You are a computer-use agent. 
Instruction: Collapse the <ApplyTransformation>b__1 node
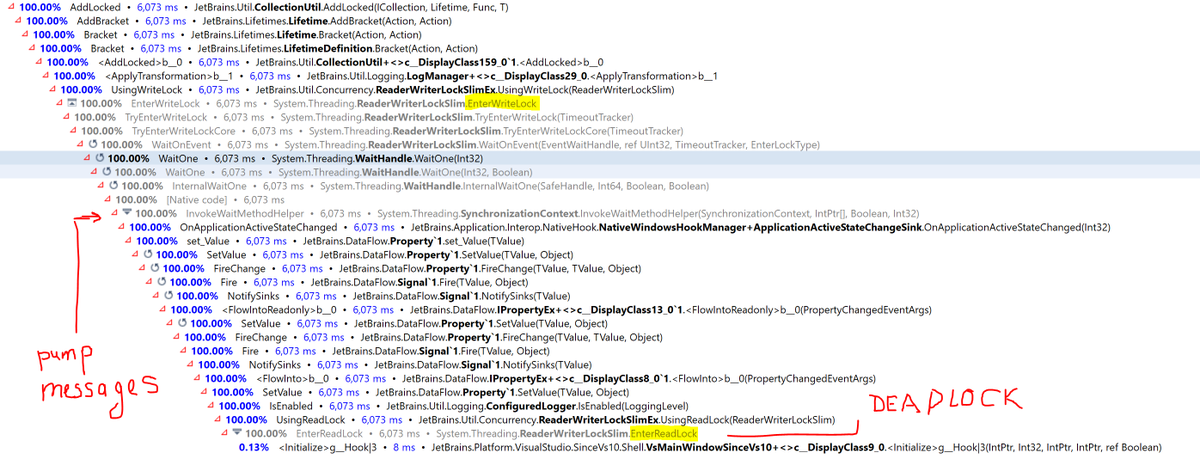(44, 76)
